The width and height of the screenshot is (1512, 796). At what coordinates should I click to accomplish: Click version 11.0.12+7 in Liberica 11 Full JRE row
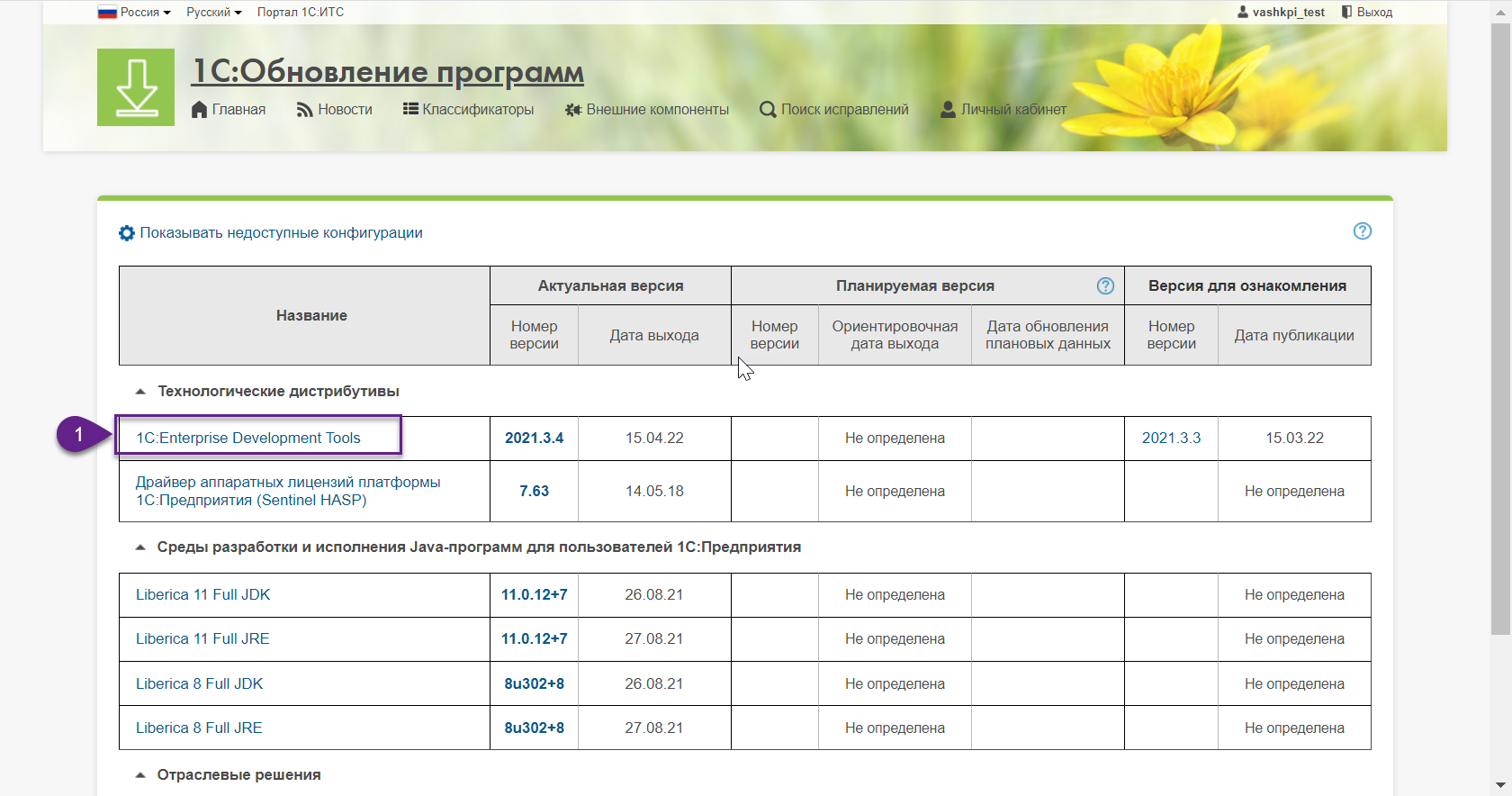534,639
